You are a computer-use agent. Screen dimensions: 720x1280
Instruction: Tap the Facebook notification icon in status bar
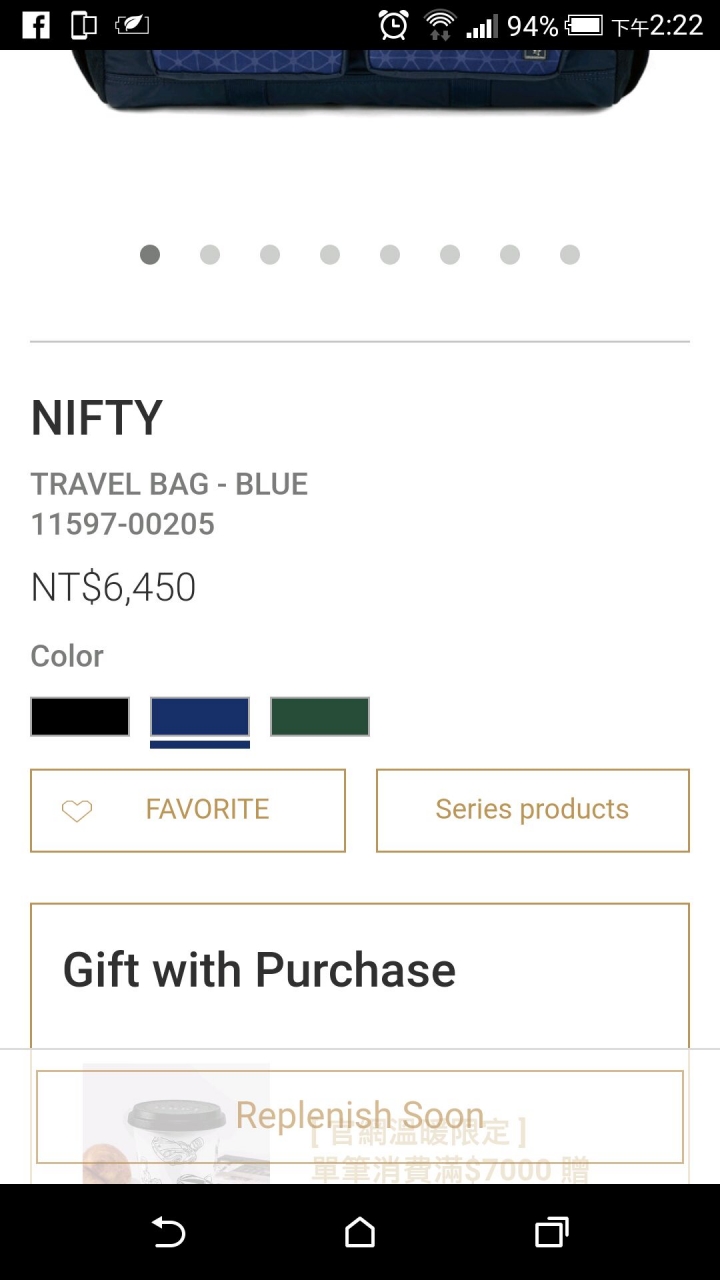point(36,25)
